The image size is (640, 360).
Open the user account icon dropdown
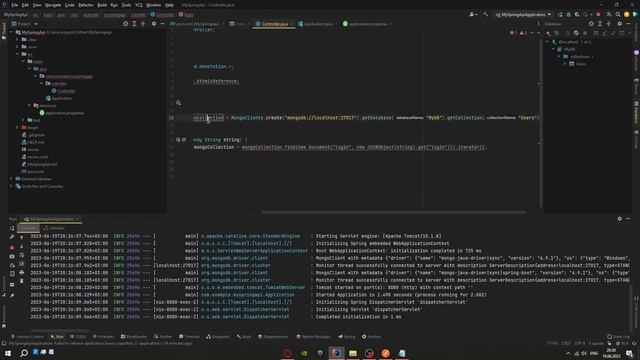[473, 15]
